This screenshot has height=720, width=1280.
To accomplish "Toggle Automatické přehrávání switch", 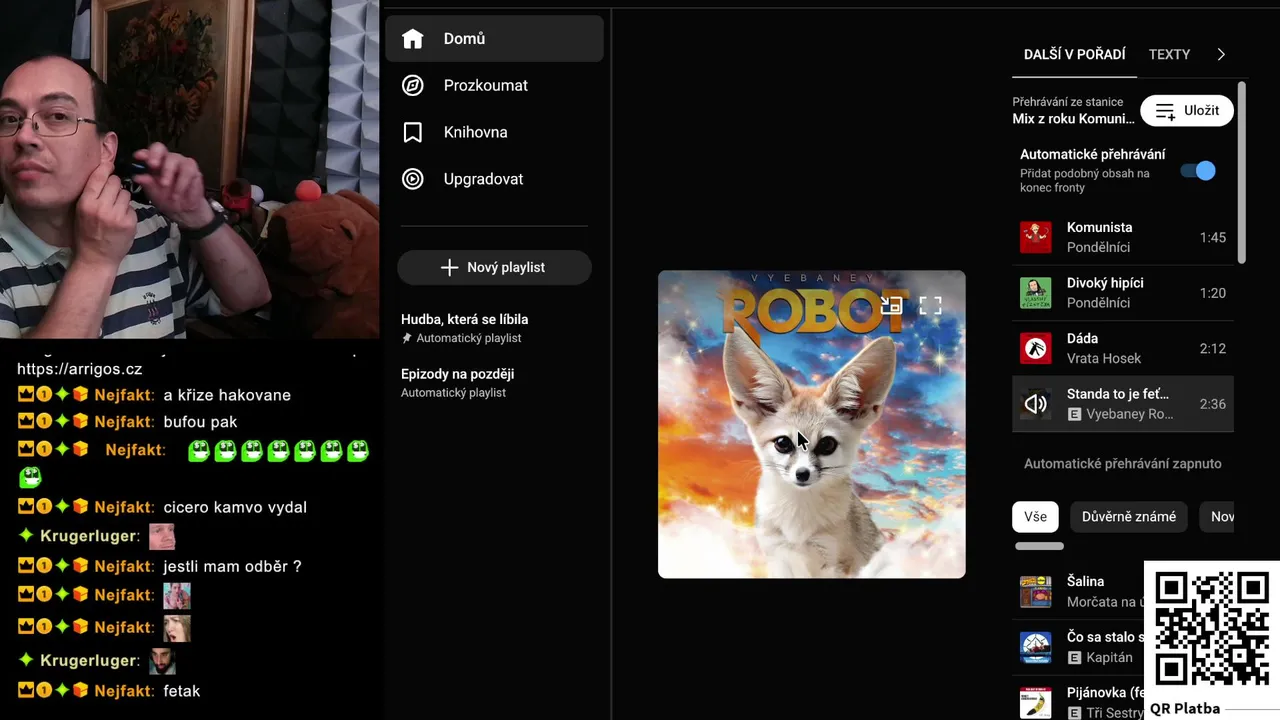I will click(1198, 170).
